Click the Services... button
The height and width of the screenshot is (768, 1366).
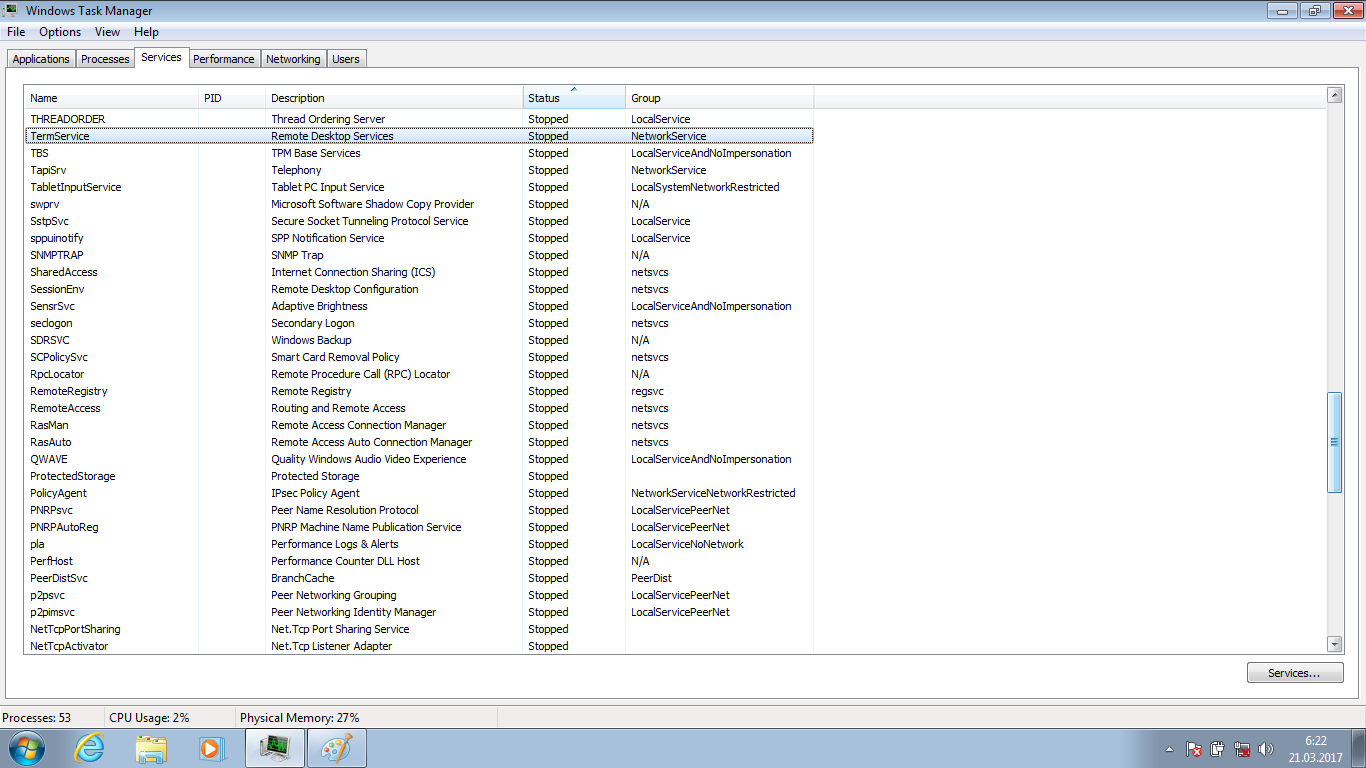pyautogui.click(x=1294, y=673)
